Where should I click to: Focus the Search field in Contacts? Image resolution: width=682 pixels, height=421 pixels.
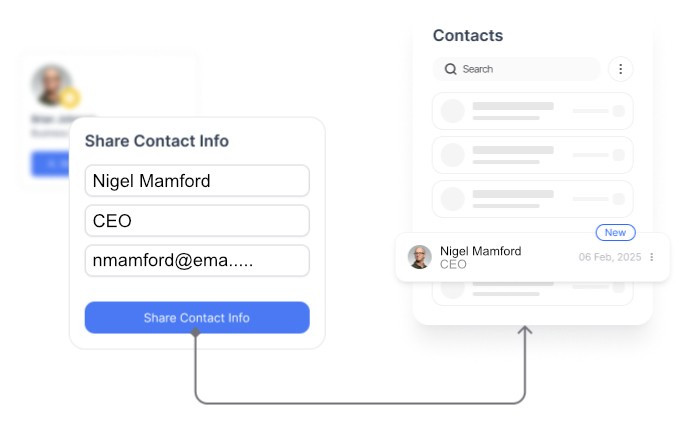point(525,69)
